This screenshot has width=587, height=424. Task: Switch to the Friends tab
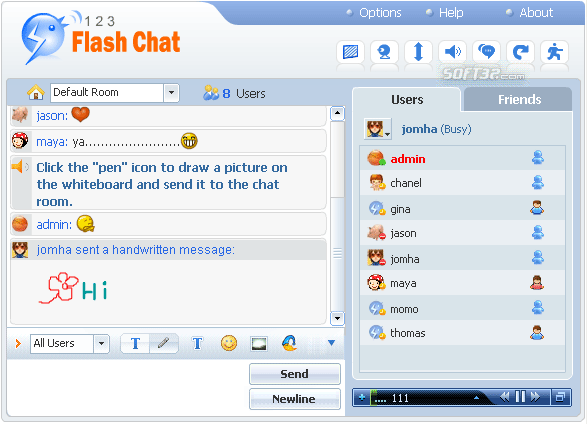tap(519, 100)
